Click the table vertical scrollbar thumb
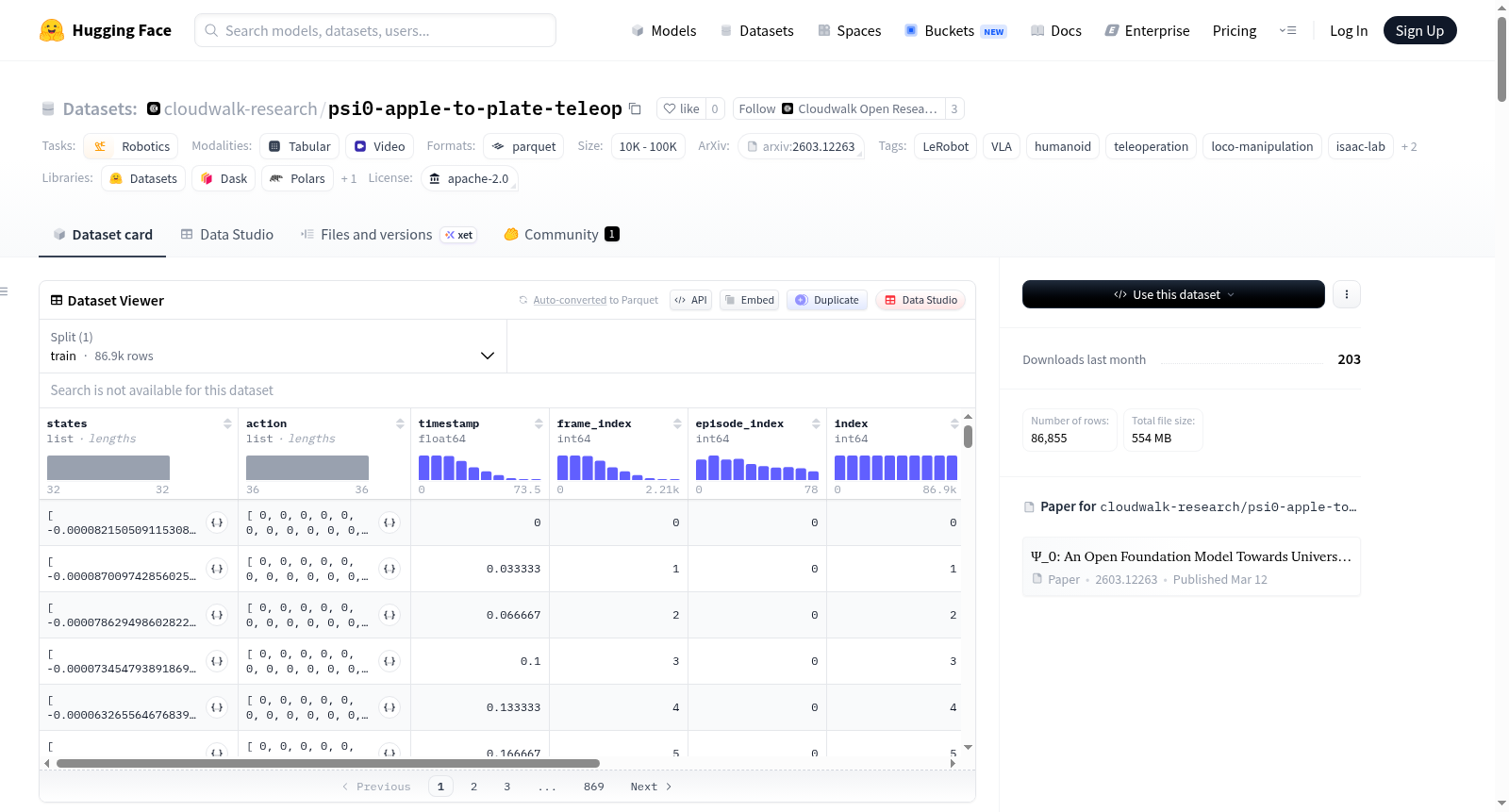The width and height of the screenshot is (1509, 812). coord(968,437)
